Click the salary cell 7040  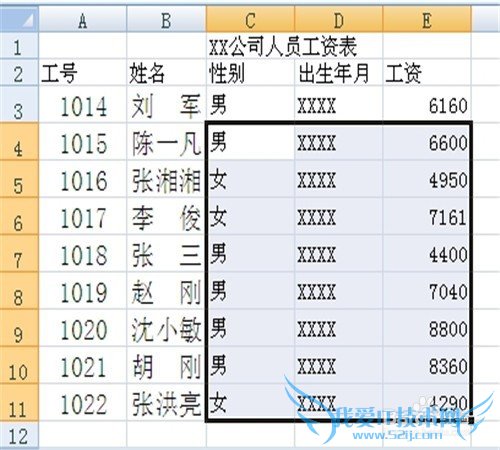(x=427, y=291)
